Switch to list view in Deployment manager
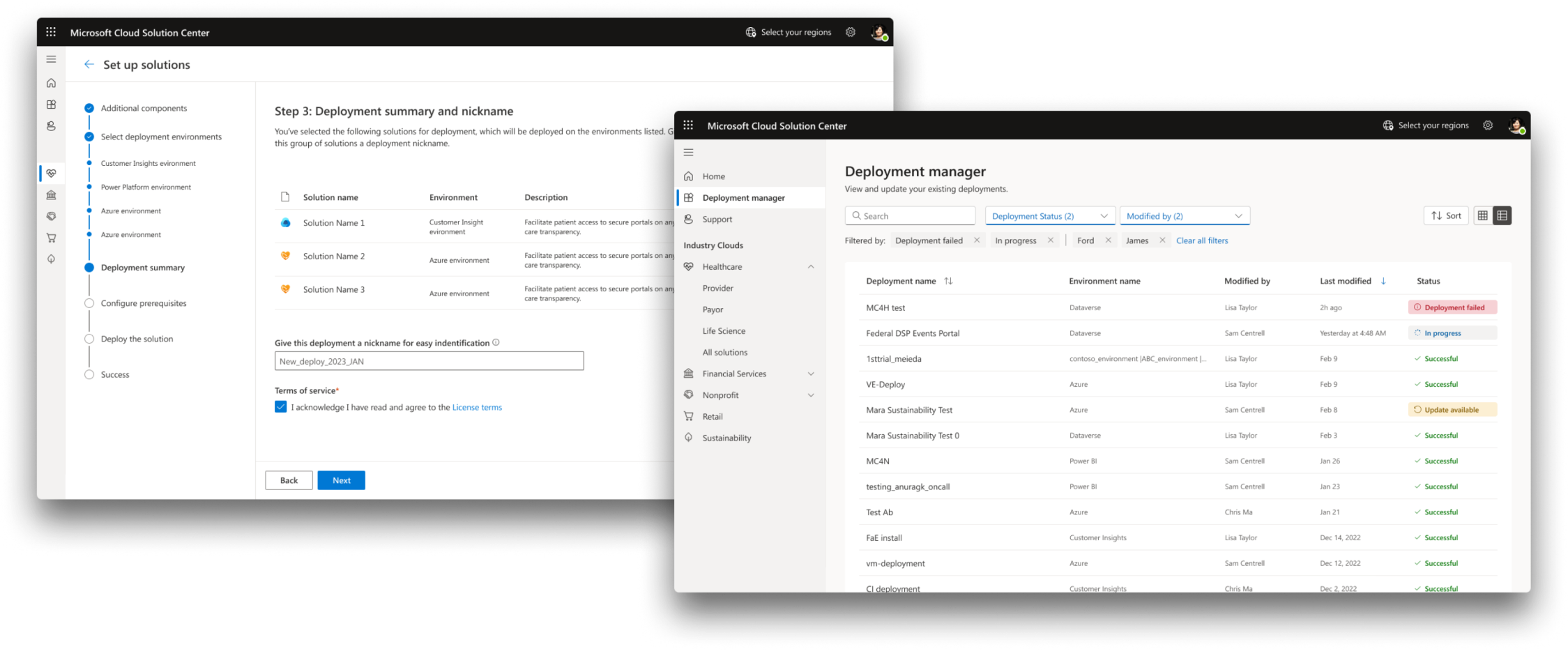This screenshot has height=651, width=1568. [x=1502, y=216]
